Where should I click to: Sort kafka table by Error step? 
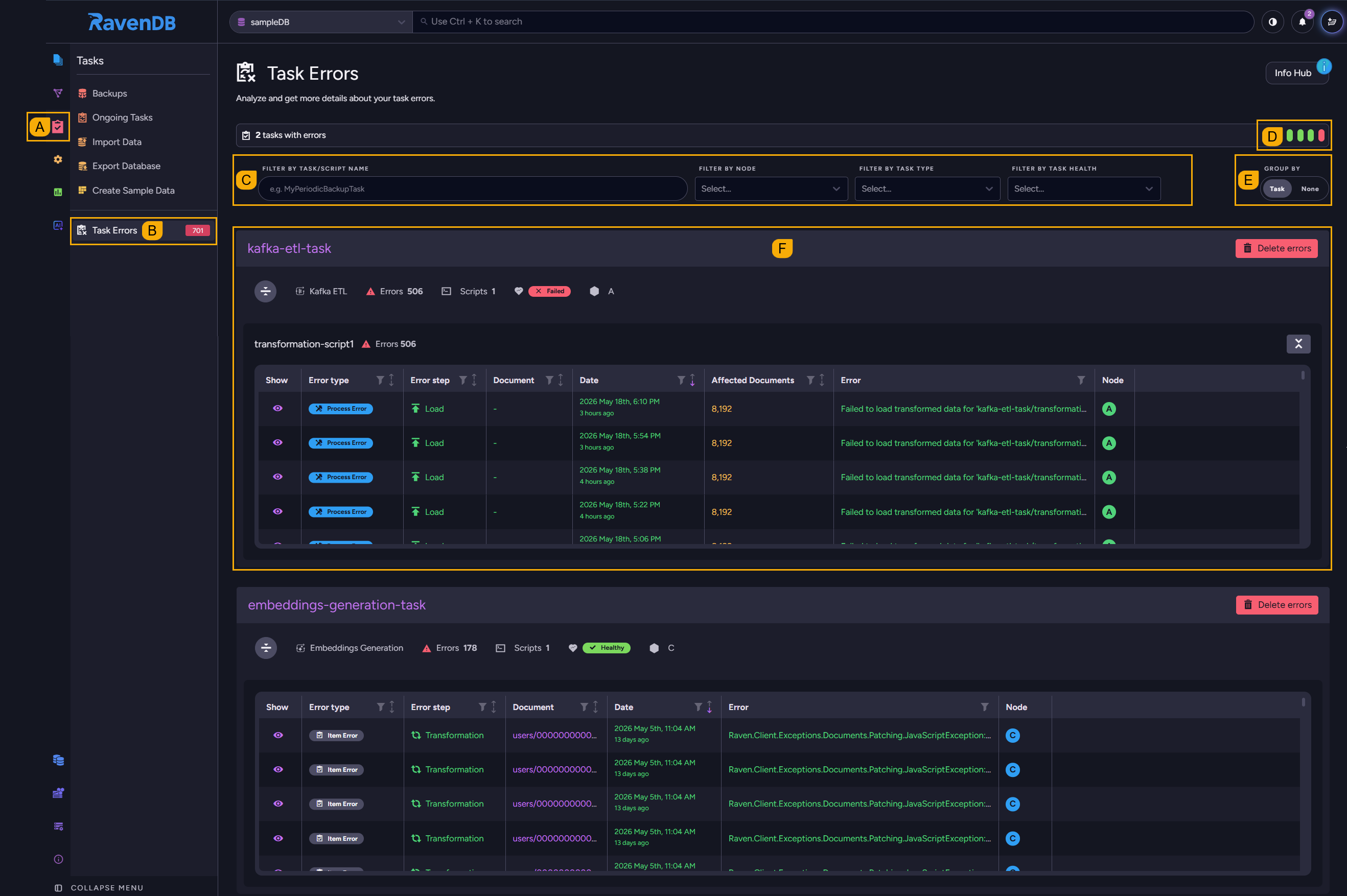(474, 380)
